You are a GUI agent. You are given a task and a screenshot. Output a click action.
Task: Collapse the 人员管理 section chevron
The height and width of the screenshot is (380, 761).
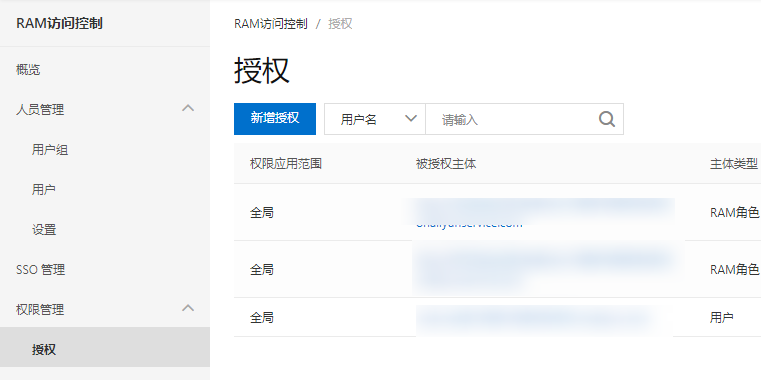point(188,108)
